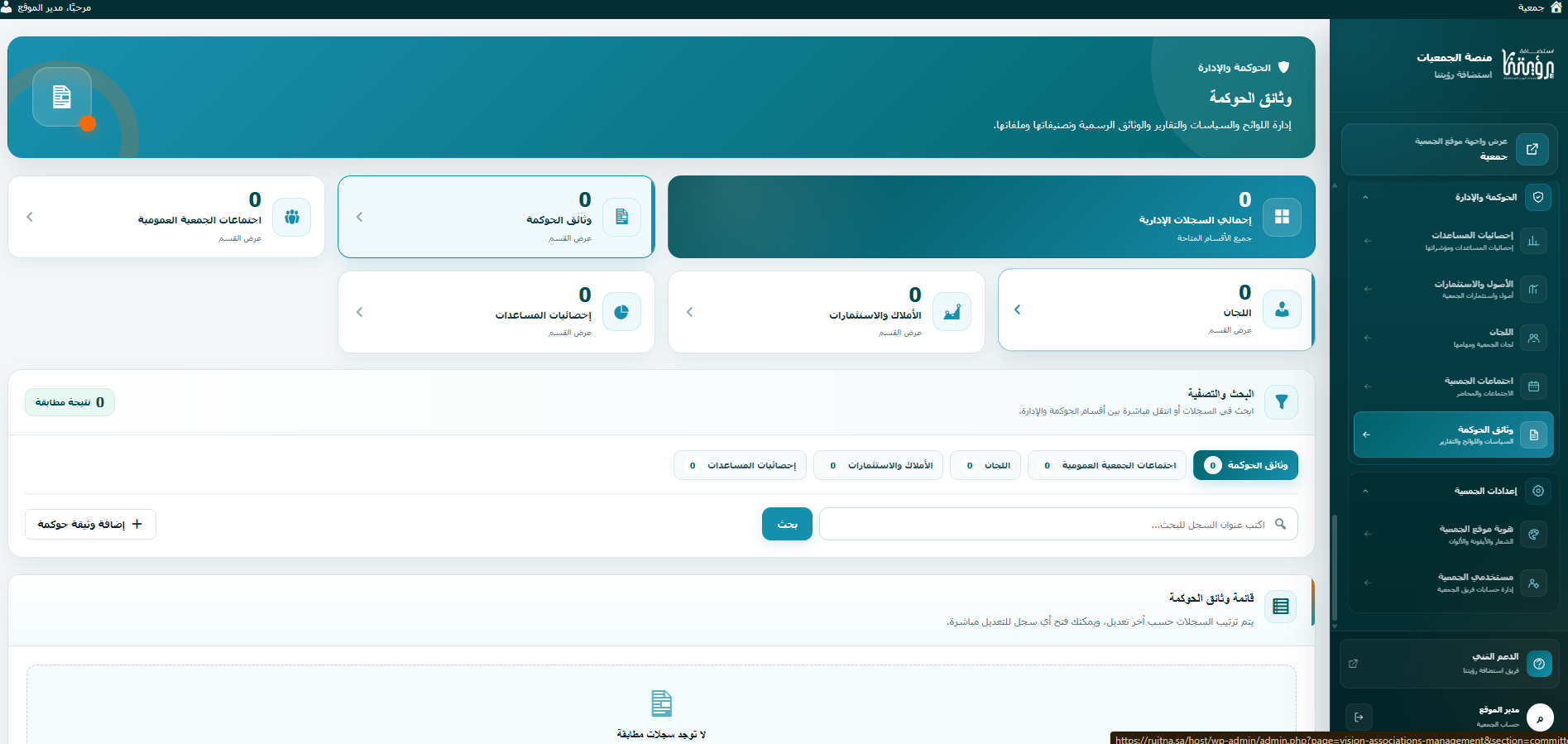Screen dimensions: 1568x744
Task: Click the grid icon on "إجمالي السجلات الإدارية" card
Action: coord(1282,217)
